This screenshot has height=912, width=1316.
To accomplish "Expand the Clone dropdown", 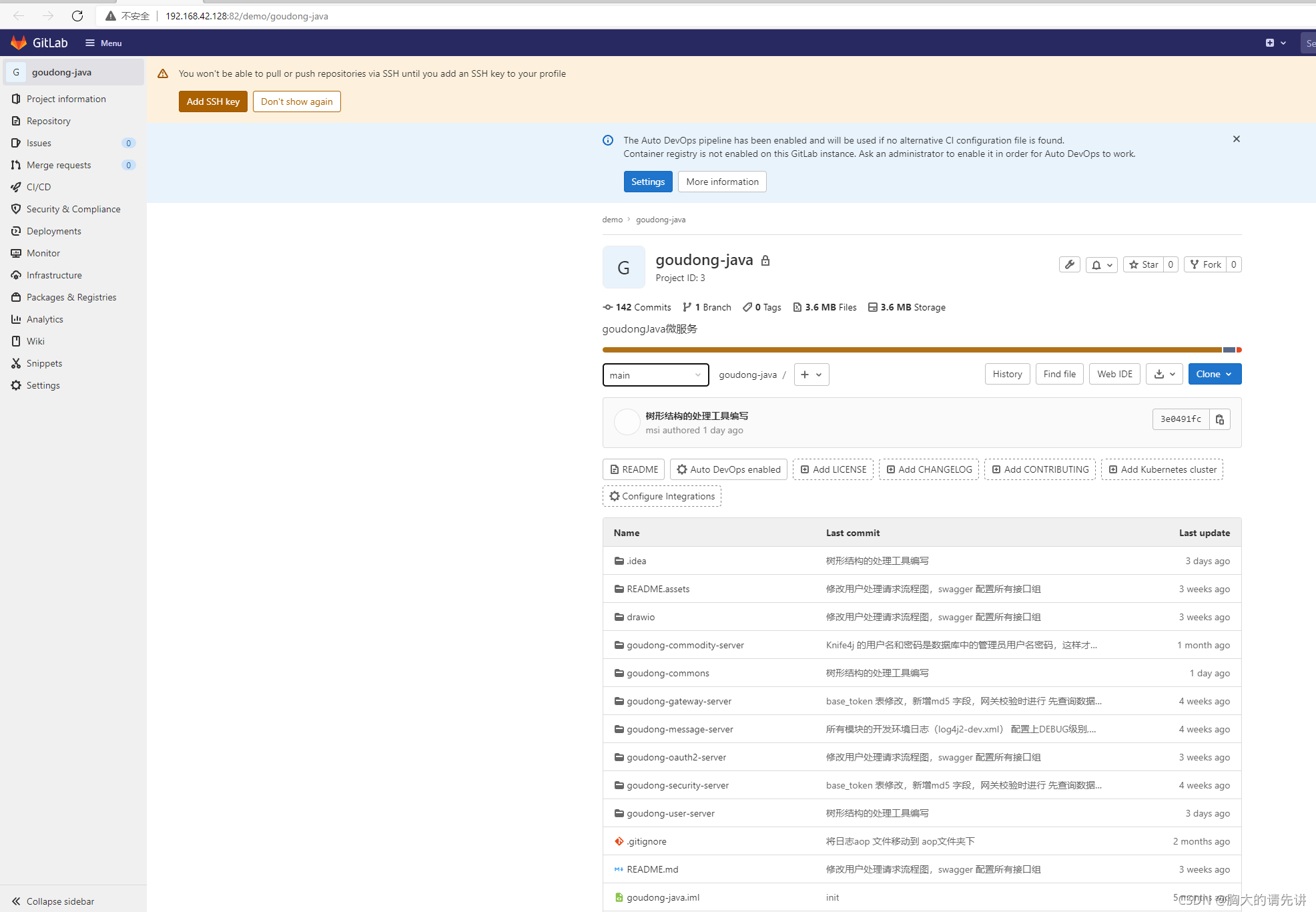I will tap(1214, 374).
